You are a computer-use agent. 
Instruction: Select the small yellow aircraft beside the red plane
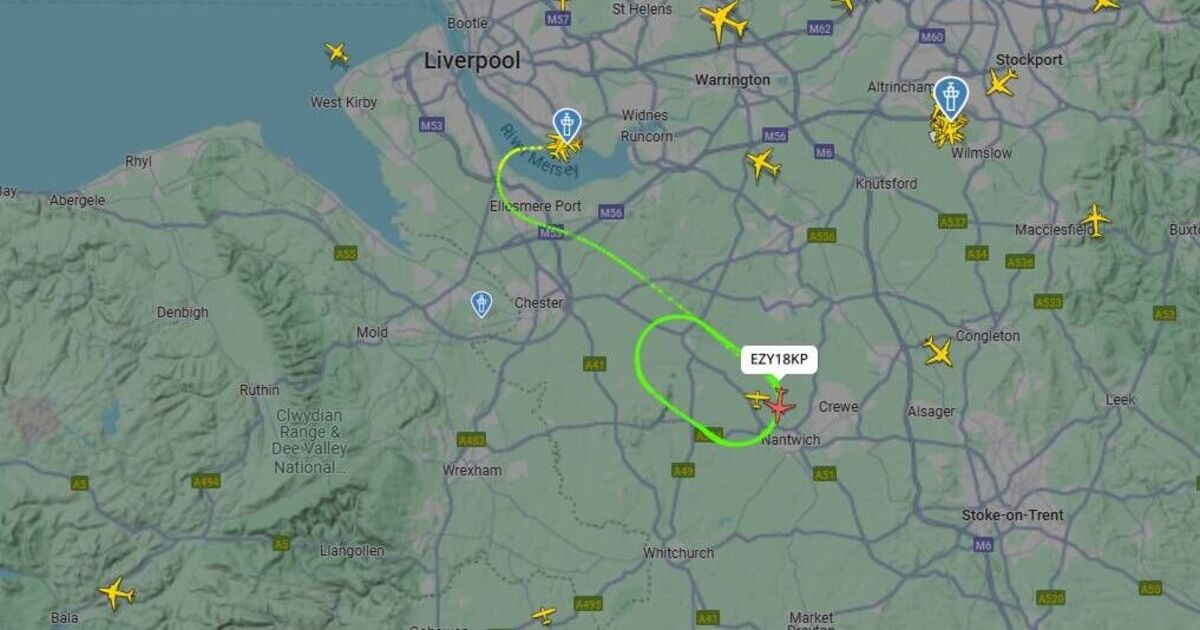(757, 400)
